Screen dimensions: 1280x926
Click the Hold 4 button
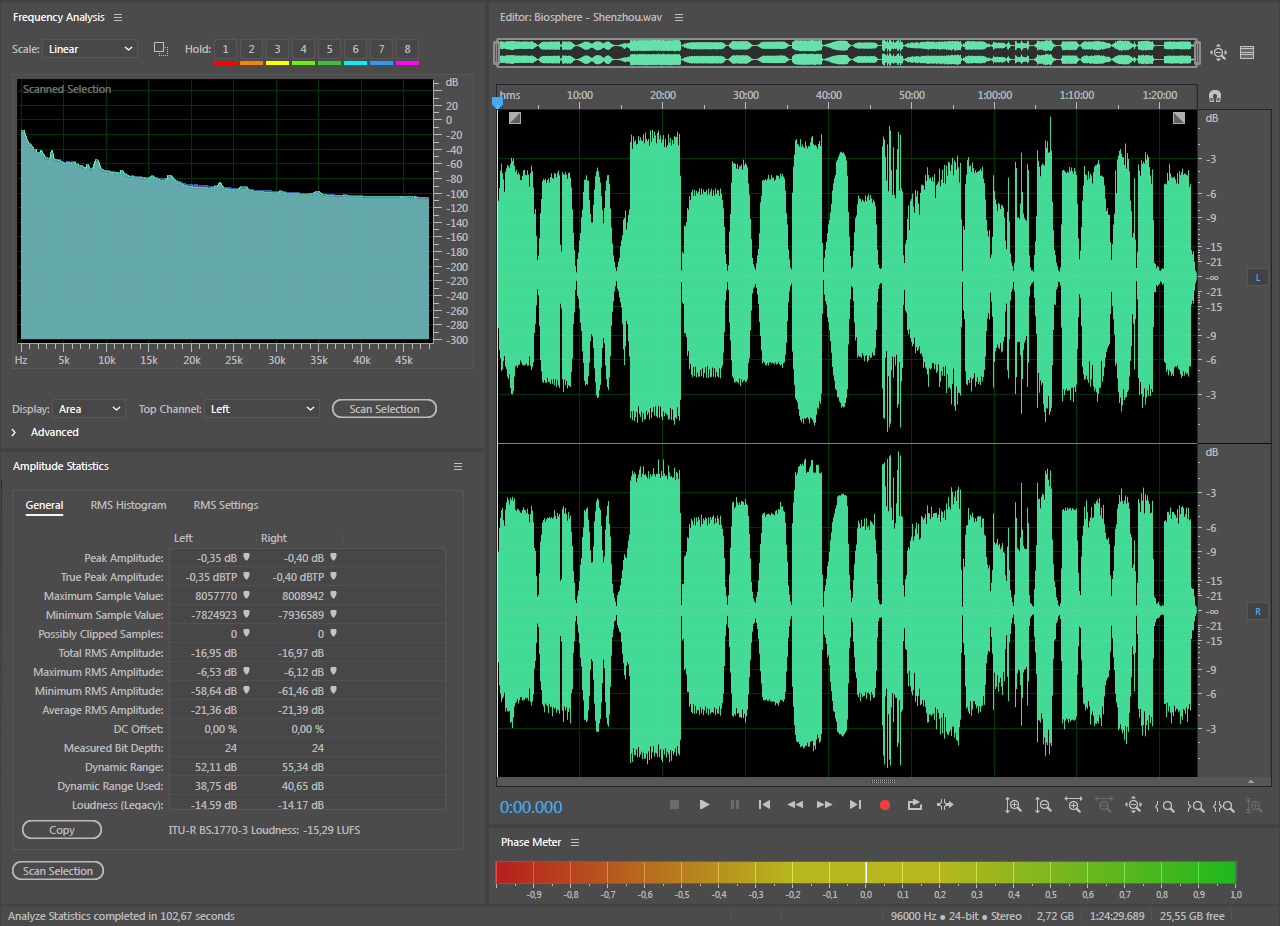(303, 49)
